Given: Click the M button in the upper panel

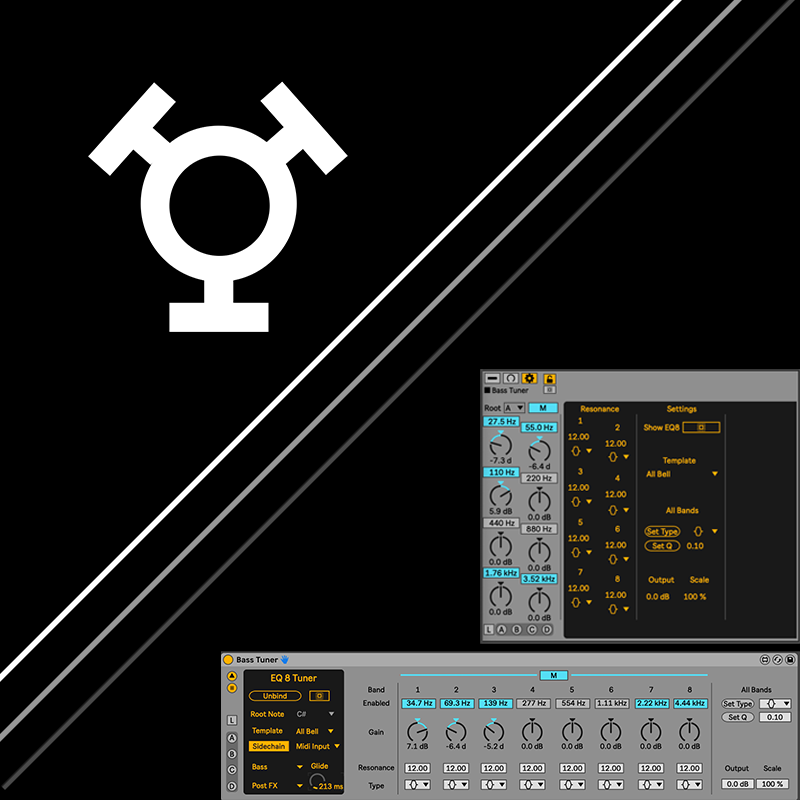Looking at the screenshot, I should point(543,408).
